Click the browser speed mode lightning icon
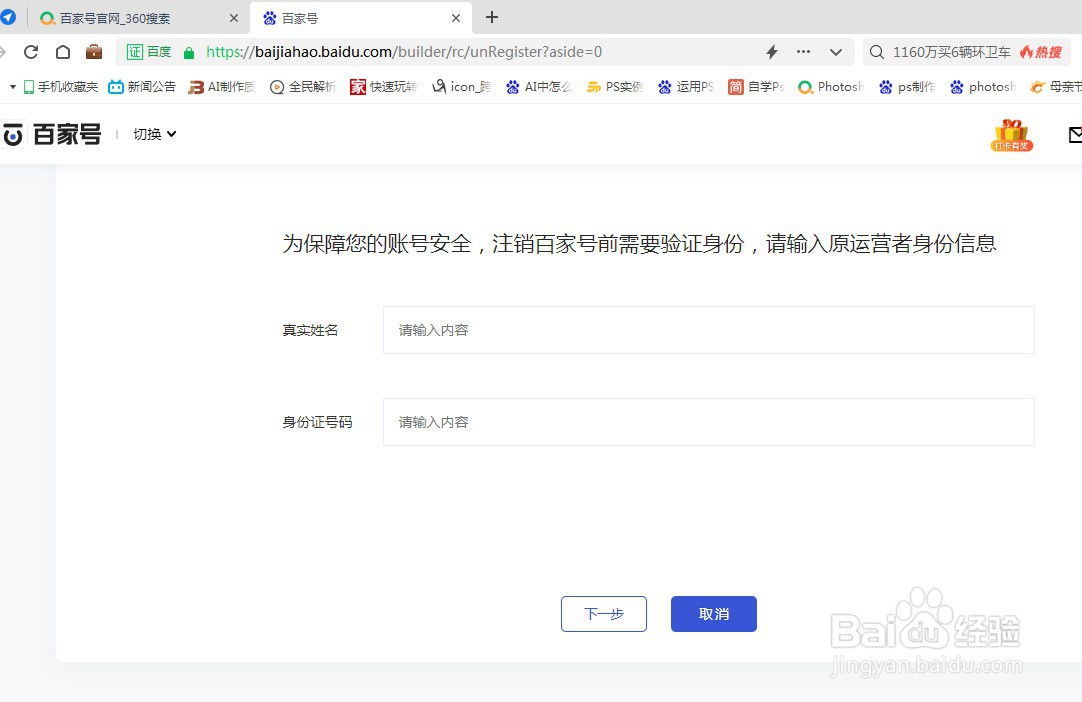Viewport: 1082px width, 702px height. pos(770,51)
